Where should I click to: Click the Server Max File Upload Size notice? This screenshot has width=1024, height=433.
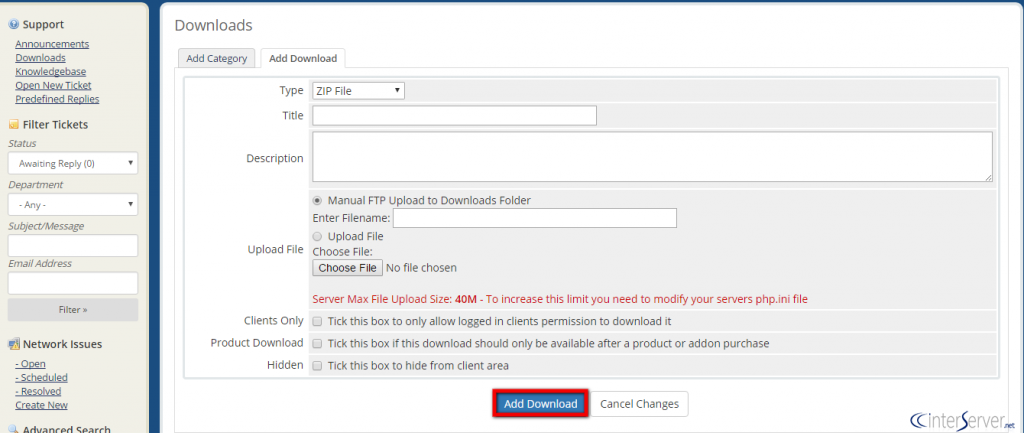click(x=560, y=300)
